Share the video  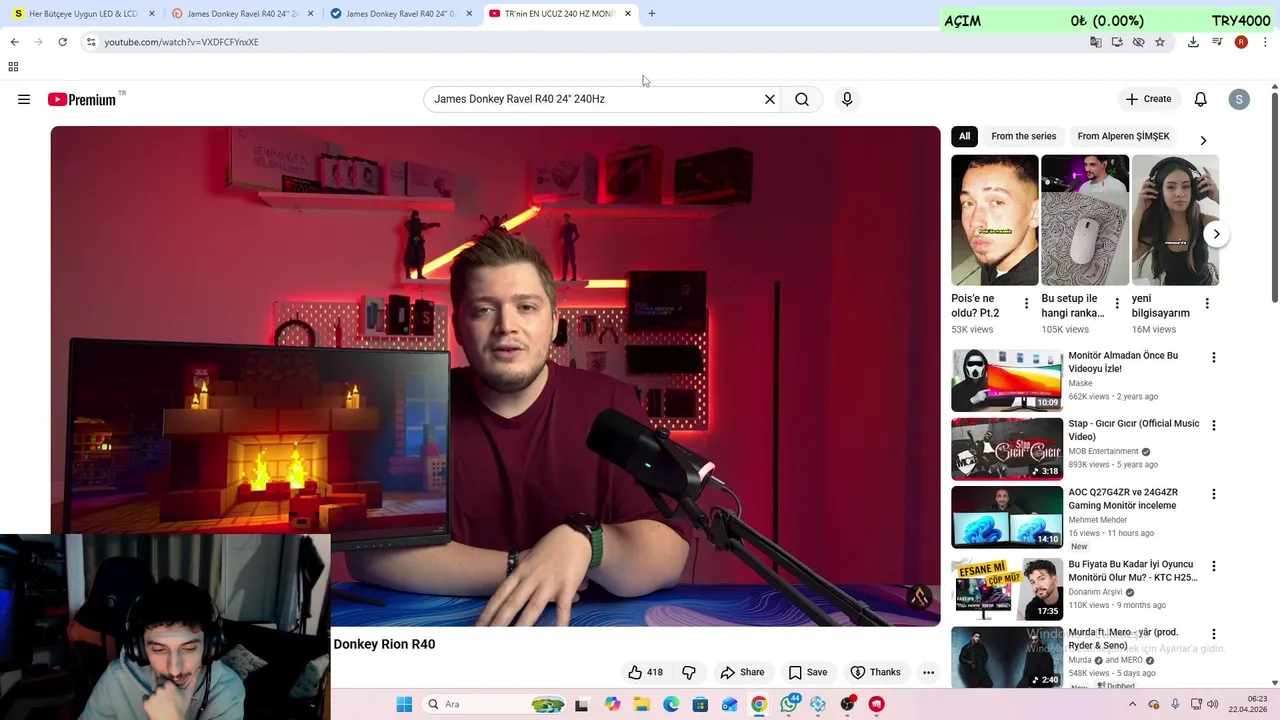742,672
